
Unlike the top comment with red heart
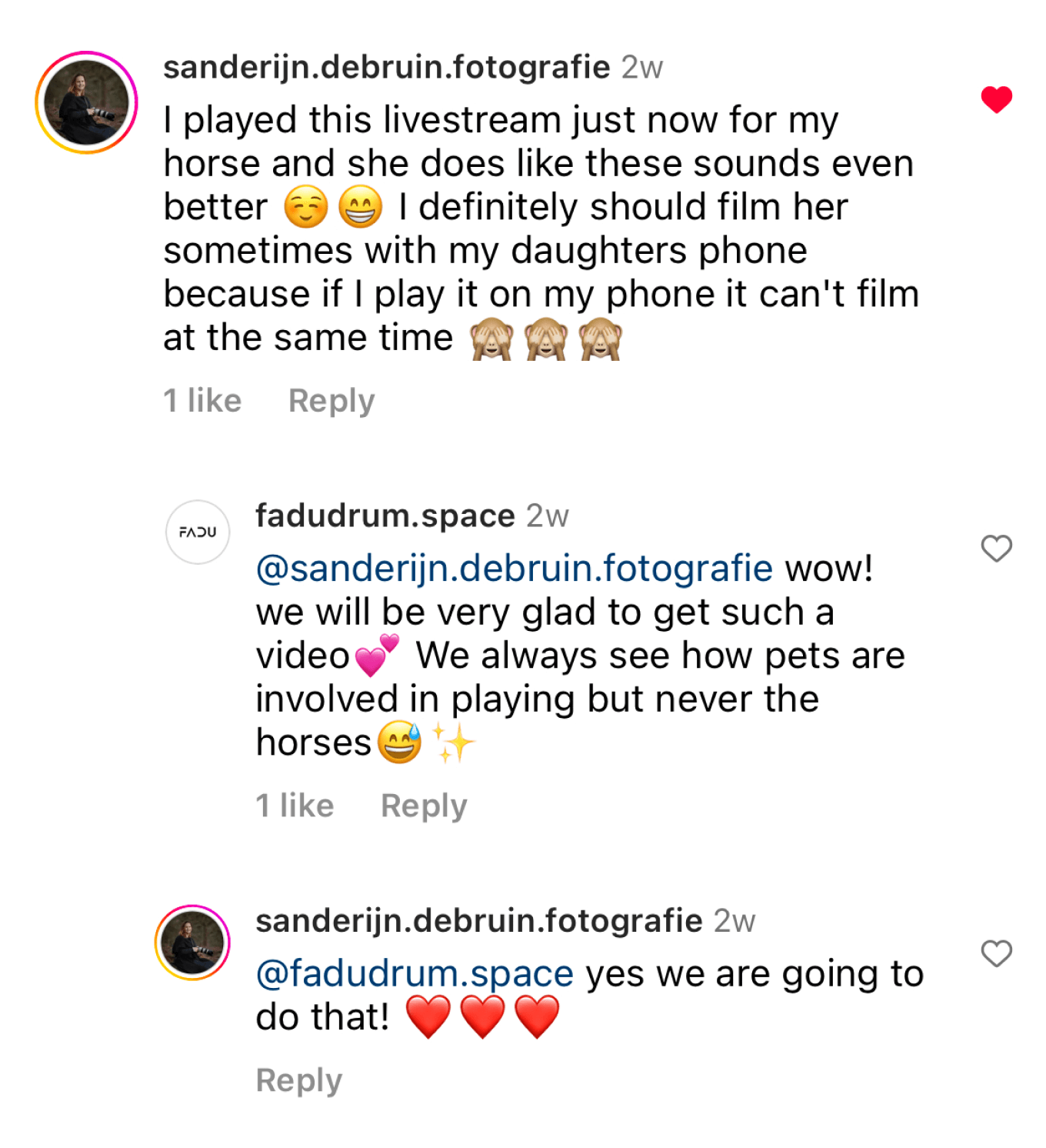click(996, 100)
